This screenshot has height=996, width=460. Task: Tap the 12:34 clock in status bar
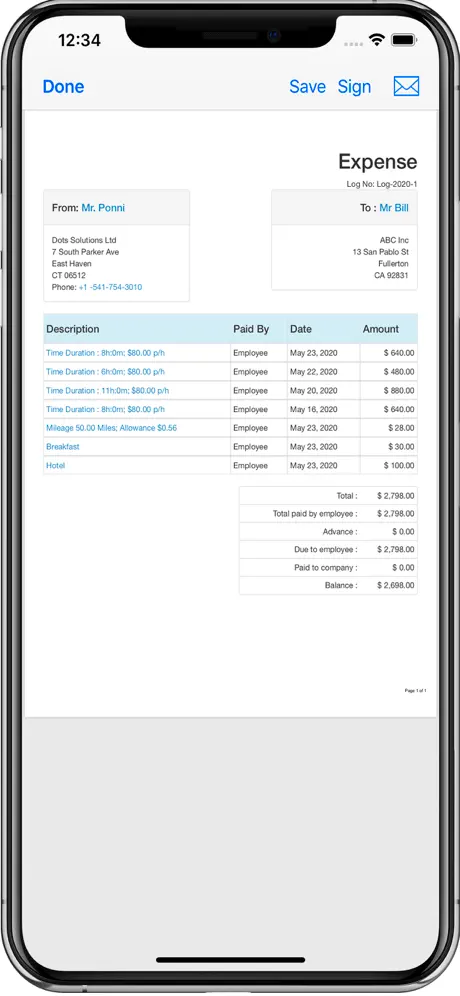tap(79, 41)
